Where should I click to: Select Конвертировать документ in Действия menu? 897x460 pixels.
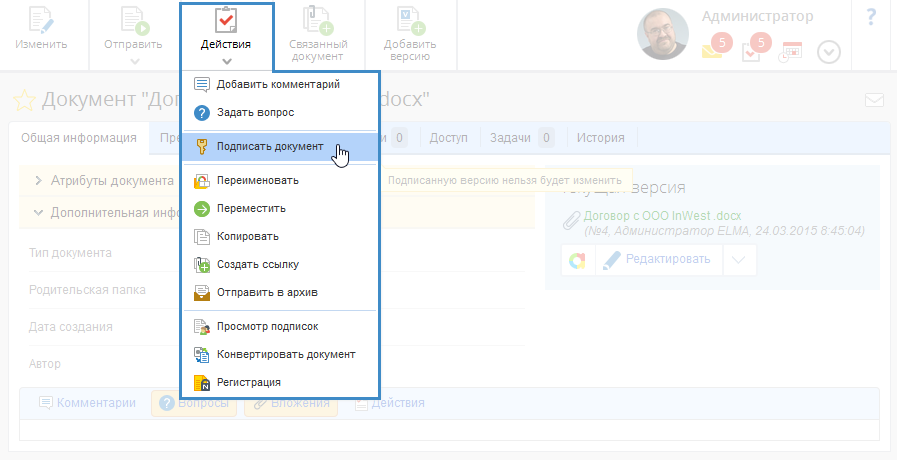click(x=285, y=354)
